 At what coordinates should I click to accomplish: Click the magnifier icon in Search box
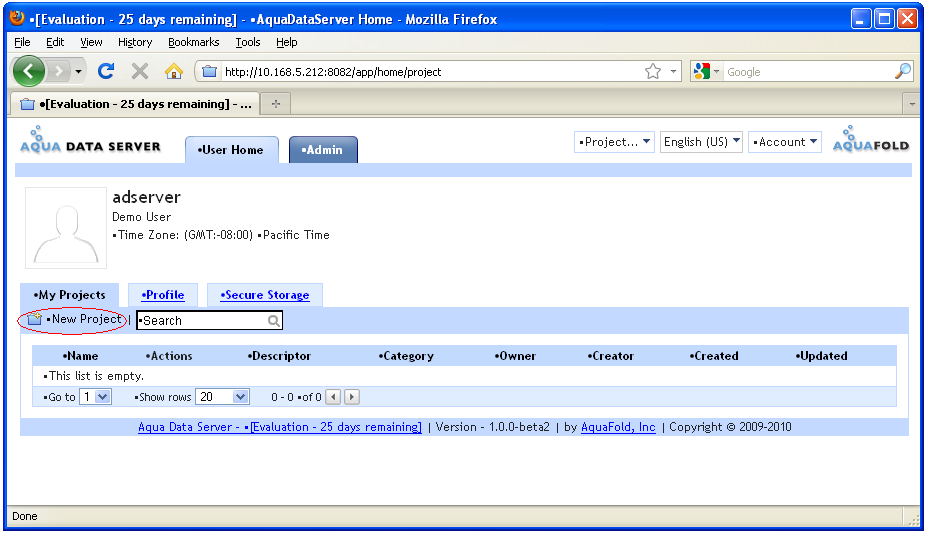pos(274,321)
